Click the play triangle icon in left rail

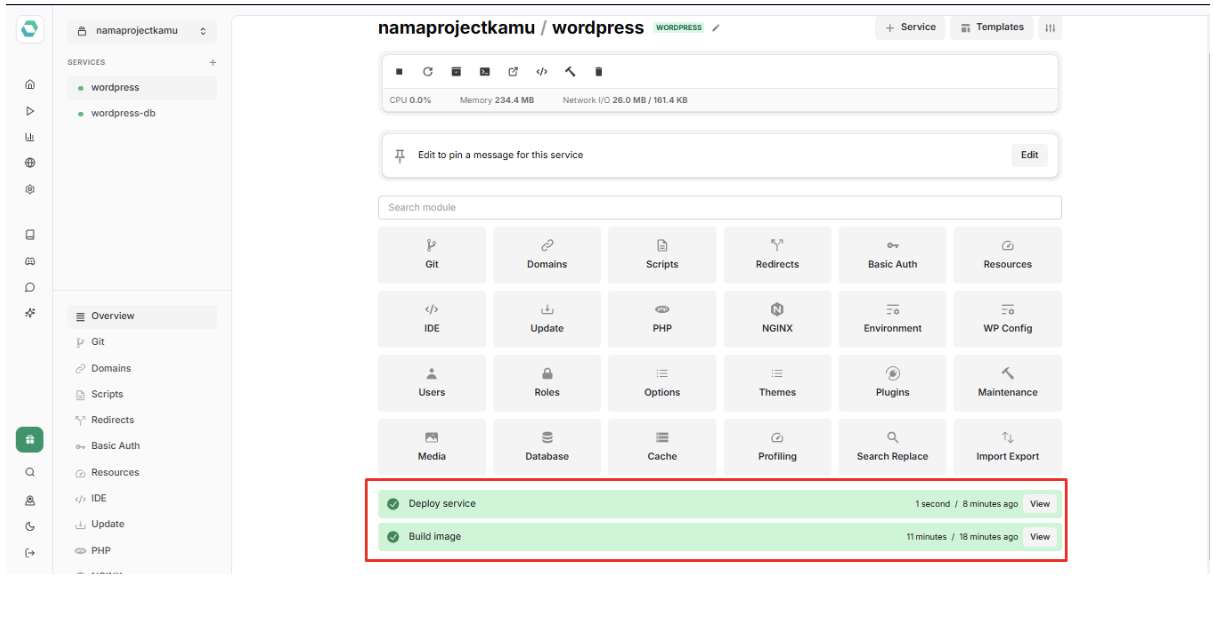[x=30, y=111]
